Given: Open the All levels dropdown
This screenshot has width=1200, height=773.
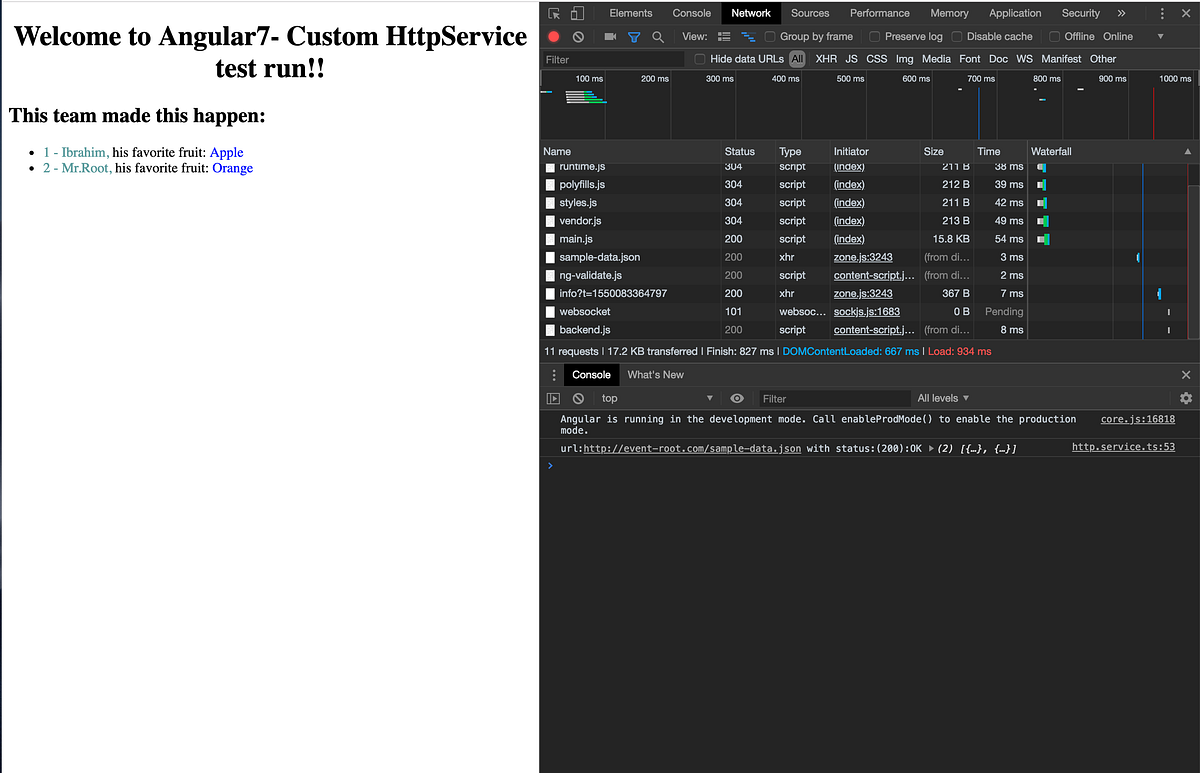Looking at the screenshot, I should tap(941, 397).
